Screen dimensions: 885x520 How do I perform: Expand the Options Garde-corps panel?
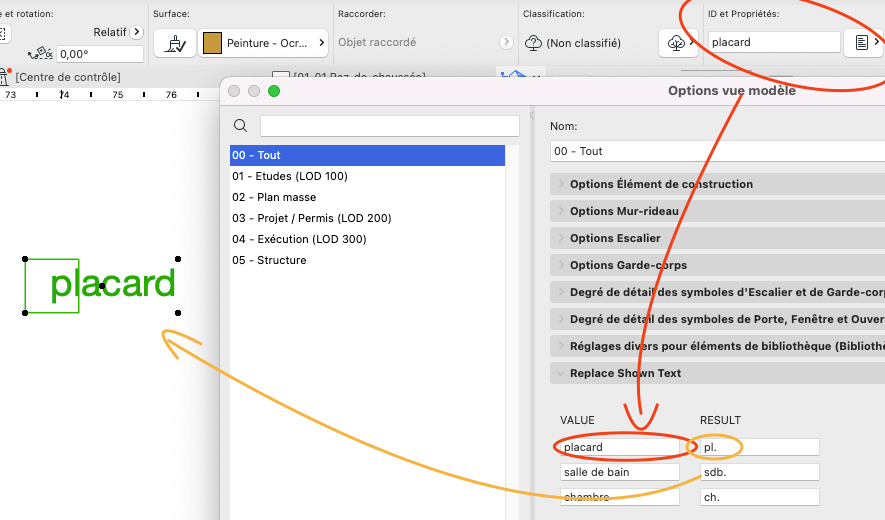717,265
